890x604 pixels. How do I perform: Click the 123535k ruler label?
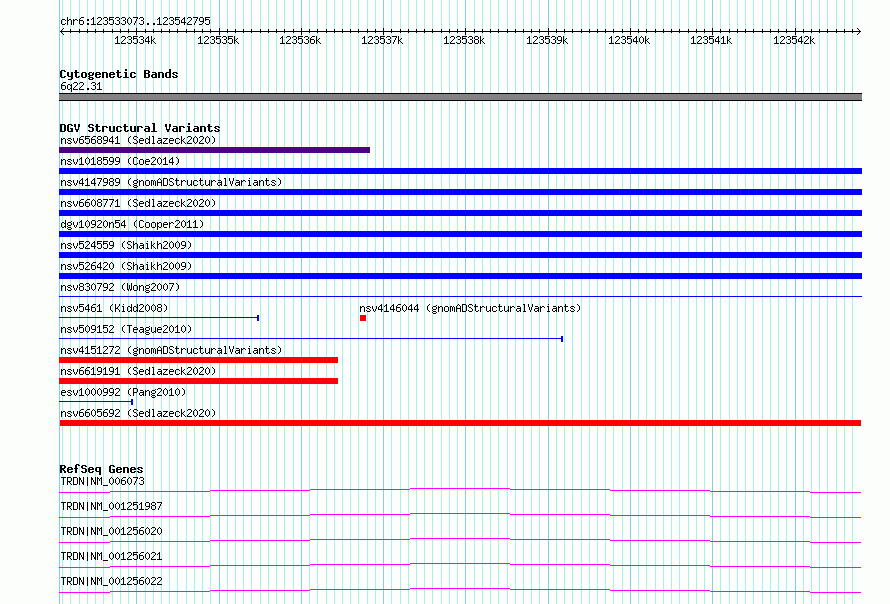point(218,40)
